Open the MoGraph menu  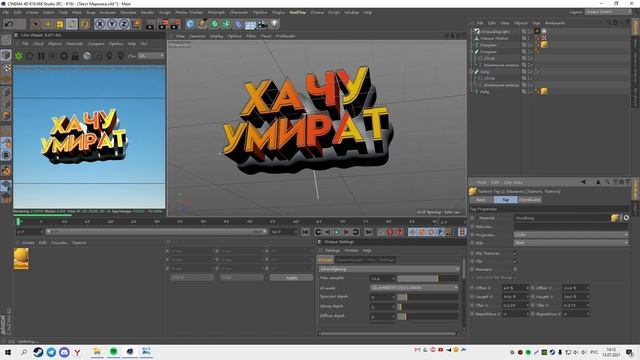[x=216, y=13]
